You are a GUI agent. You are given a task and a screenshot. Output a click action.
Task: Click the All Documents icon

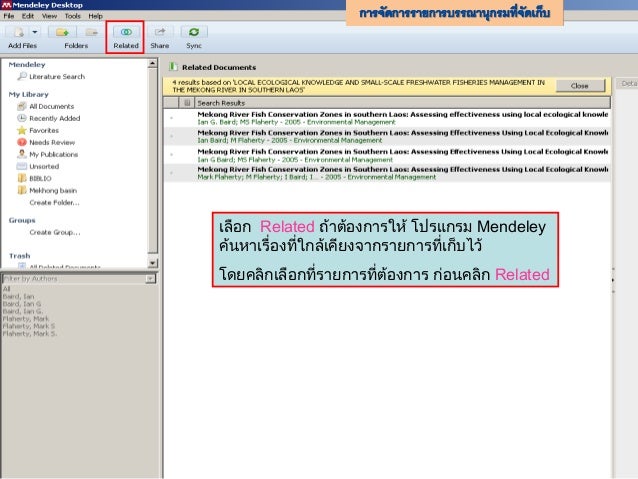(22, 106)
